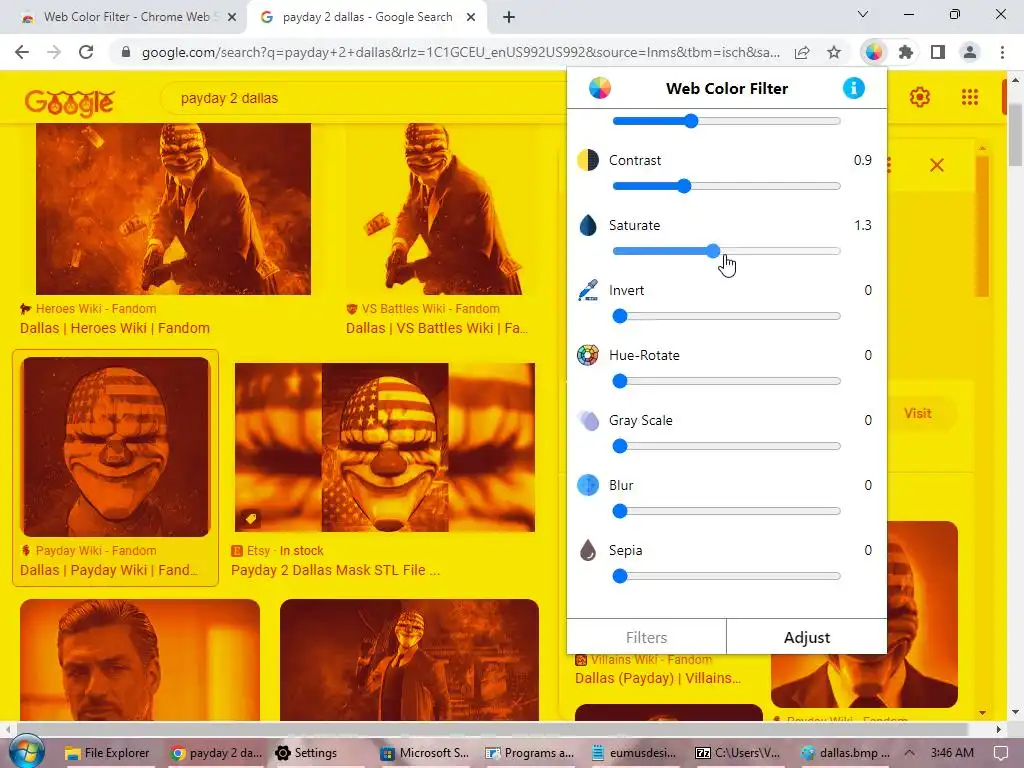Click on the Blur slider track
Viewport: 1024px width, 768px height.
point(726,511)
